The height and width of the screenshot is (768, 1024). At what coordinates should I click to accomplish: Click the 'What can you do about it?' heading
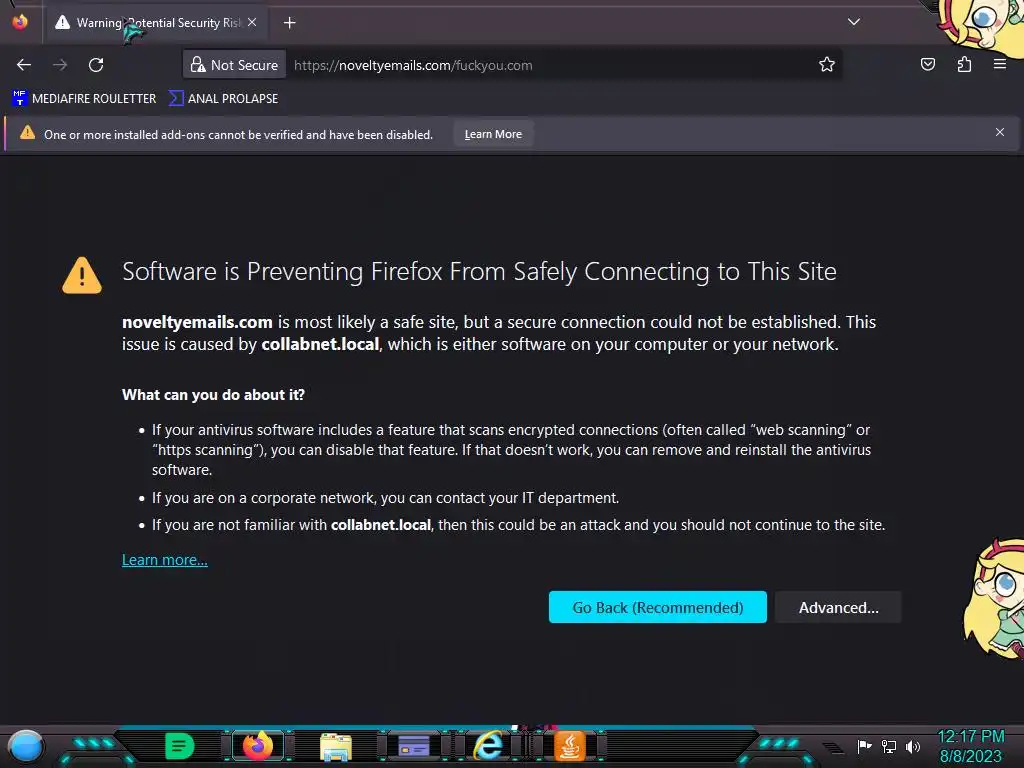click(x=214, y=394)
